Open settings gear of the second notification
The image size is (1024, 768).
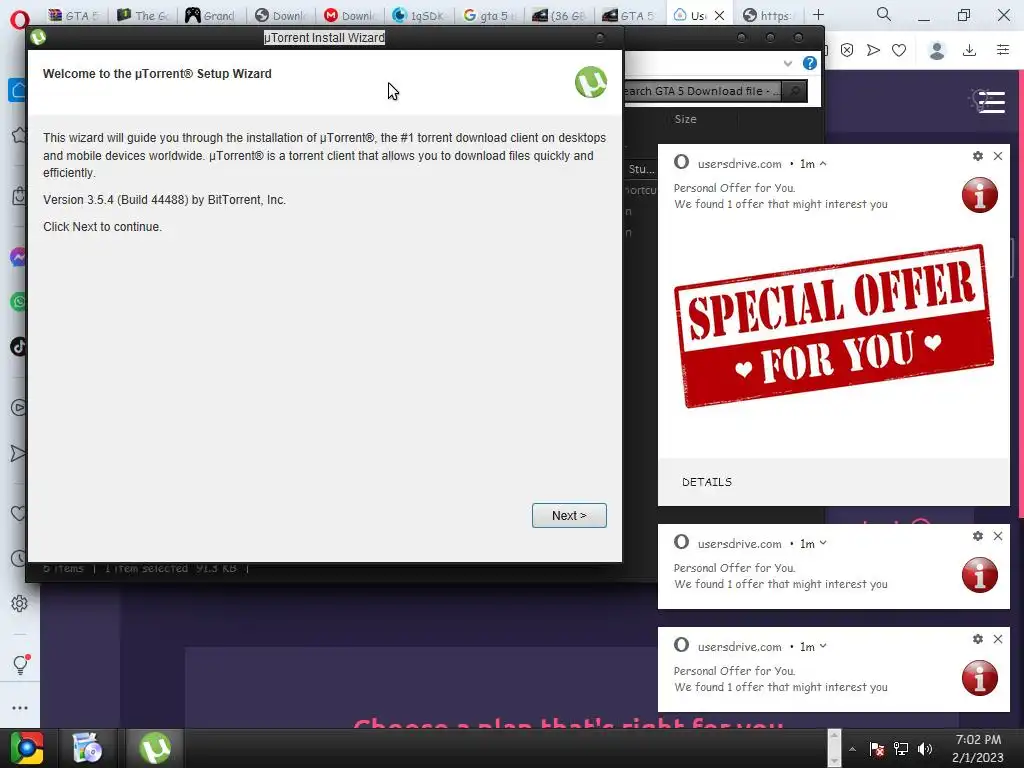point(978,536)
